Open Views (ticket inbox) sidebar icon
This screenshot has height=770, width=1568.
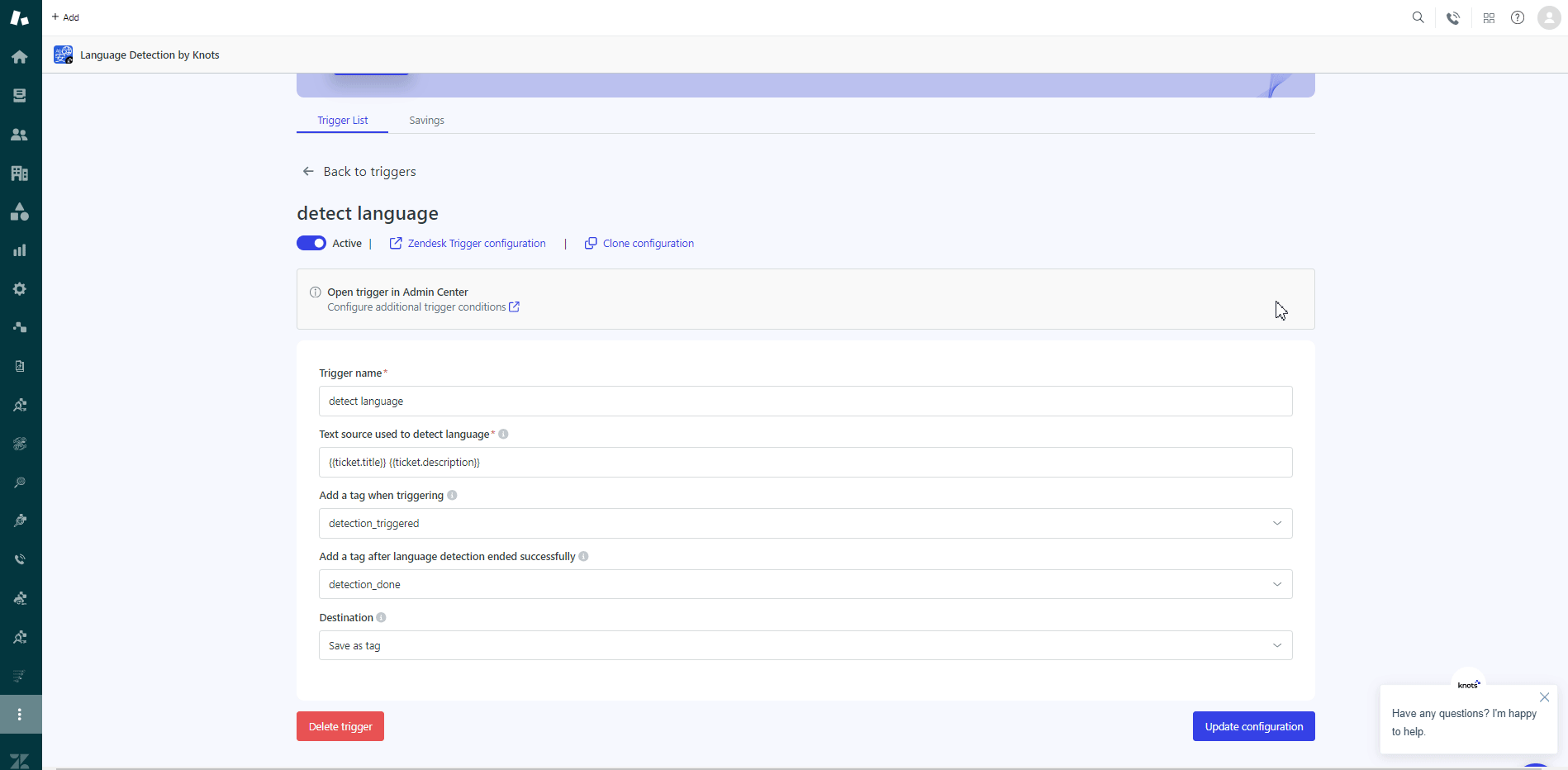tap(20, 96)
